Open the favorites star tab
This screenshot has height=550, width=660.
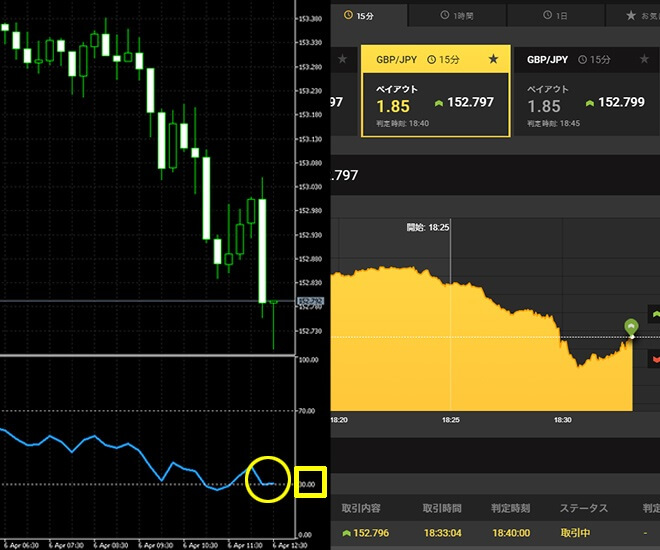pos(633,16)
